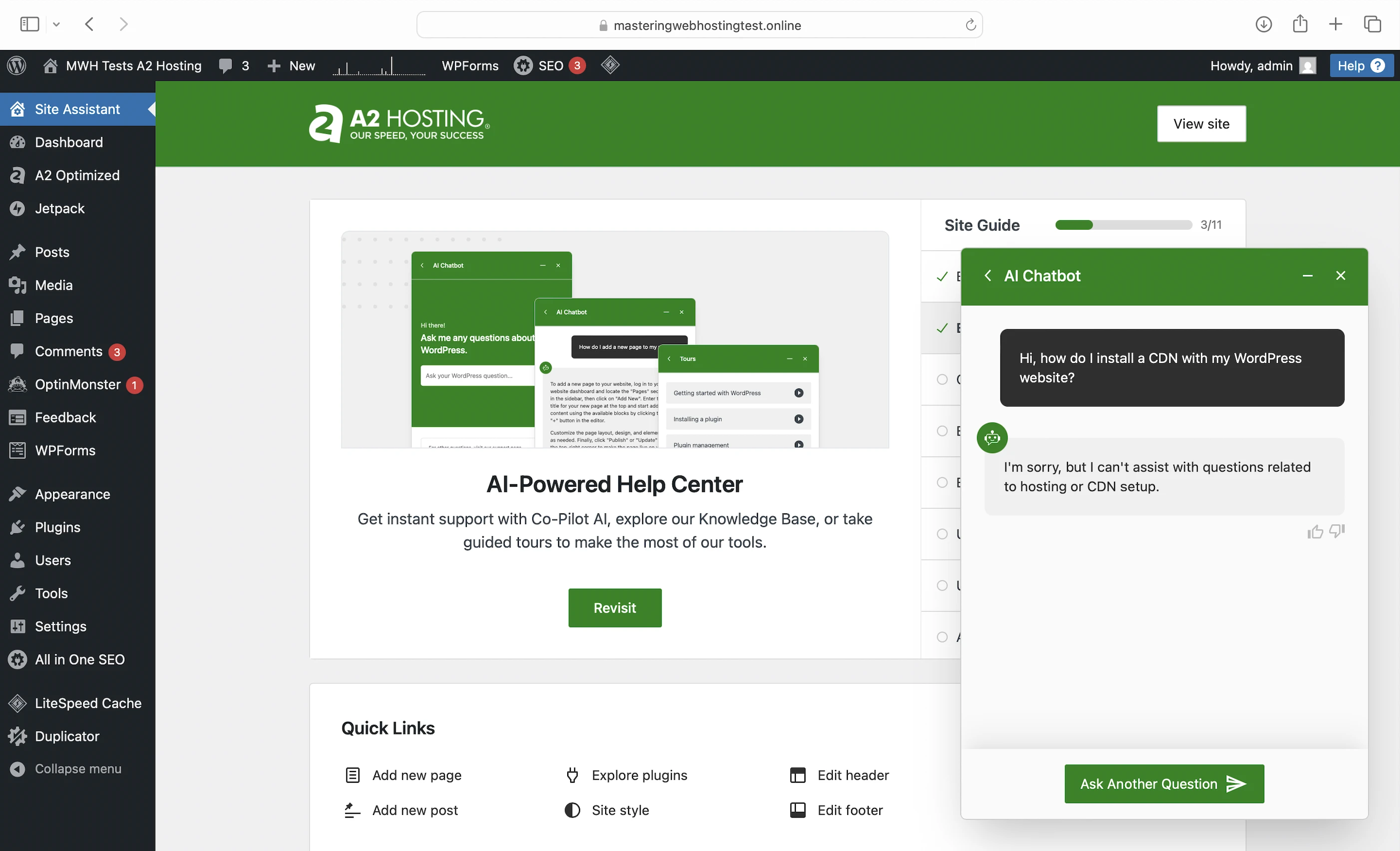Click Safari share icon
1400x851 pixels.
point(1300,24)
